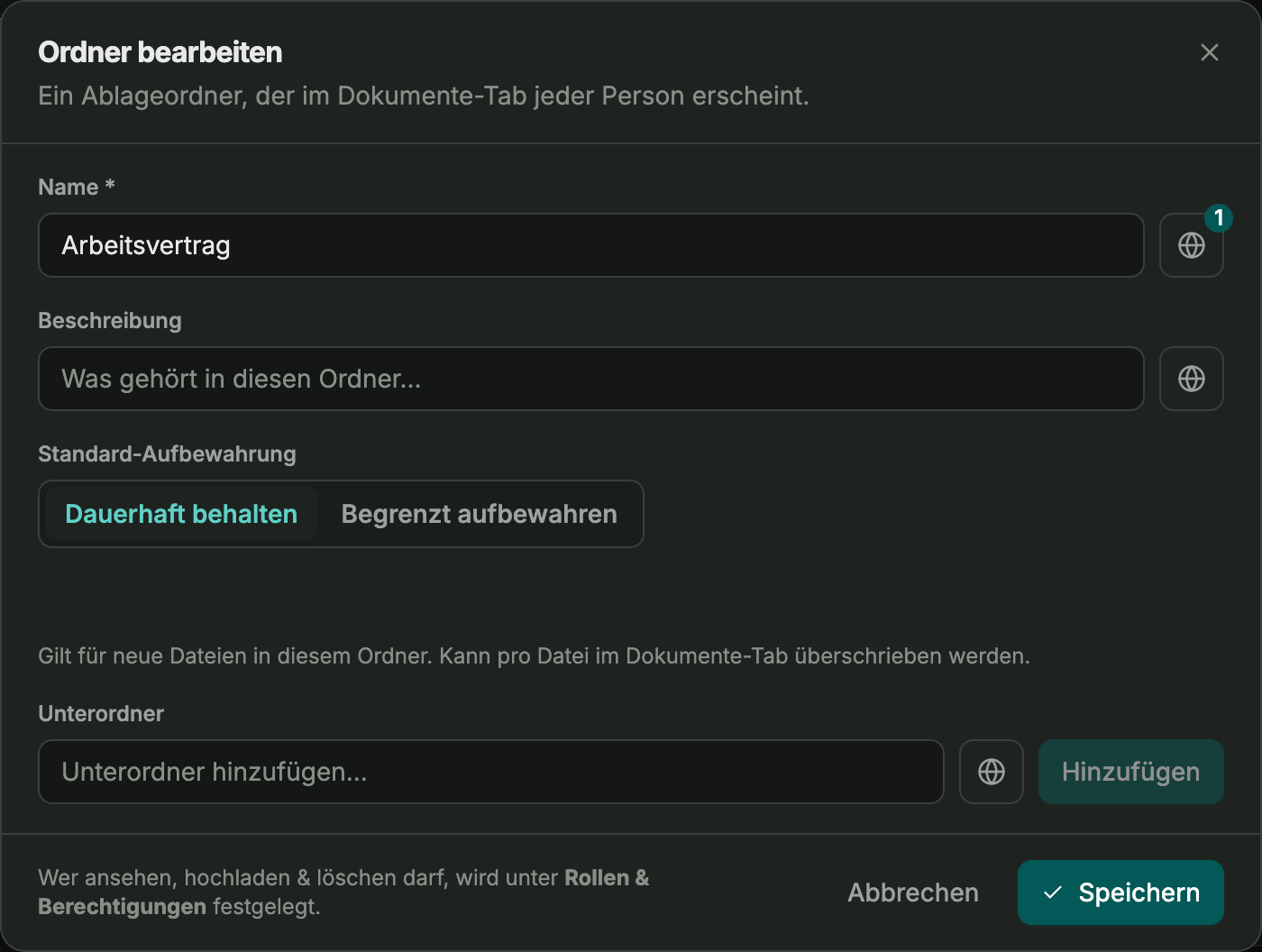Click the Standard-Aufbewahrung label
Screen dimensions: 1262x952
click(167, 453)
